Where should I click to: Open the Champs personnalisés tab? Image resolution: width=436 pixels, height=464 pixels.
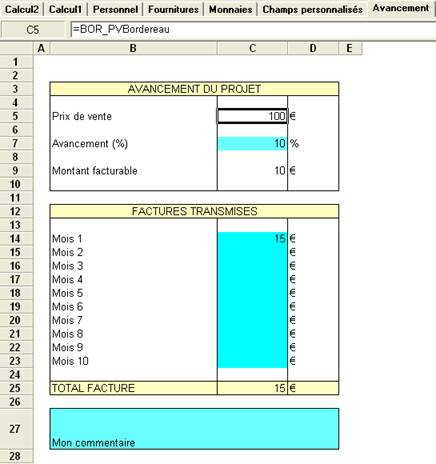[x=312, y=9]
